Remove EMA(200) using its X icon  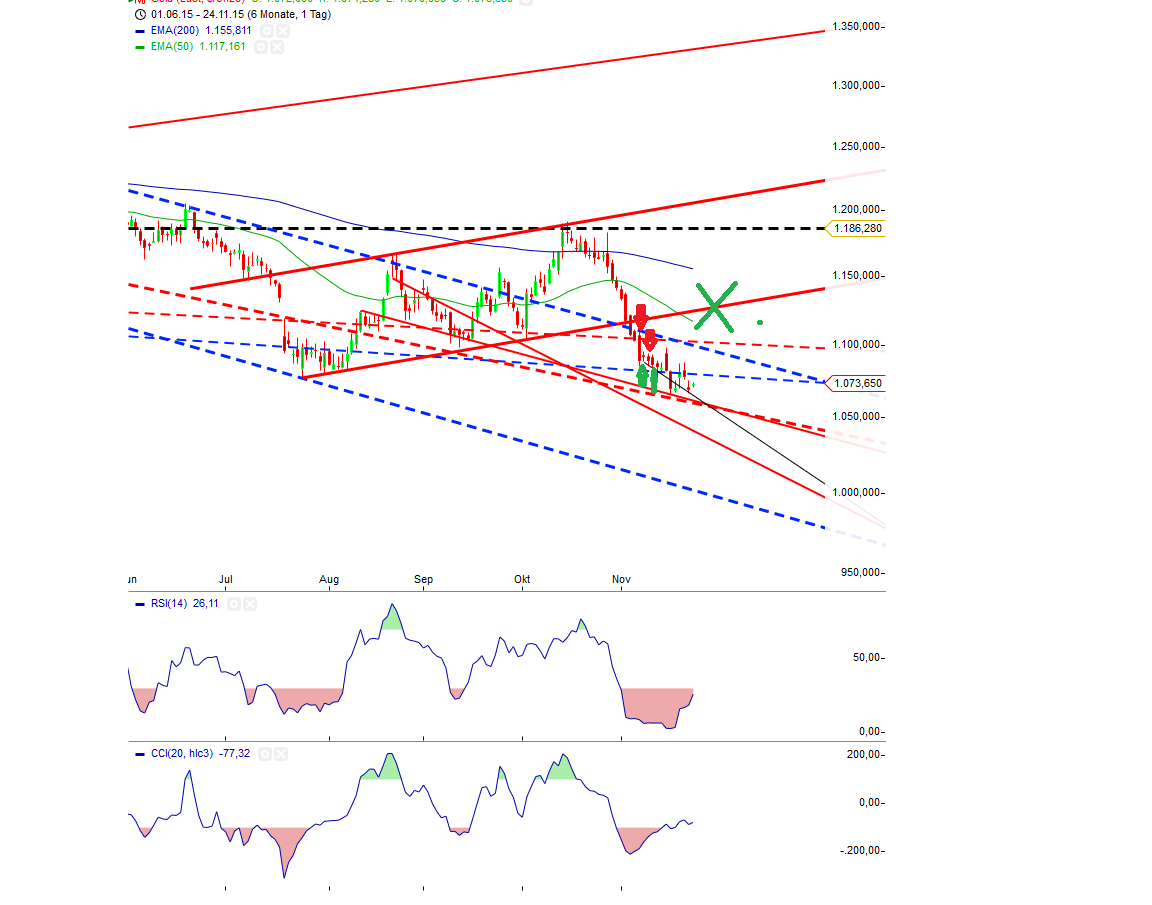[283, 30]
